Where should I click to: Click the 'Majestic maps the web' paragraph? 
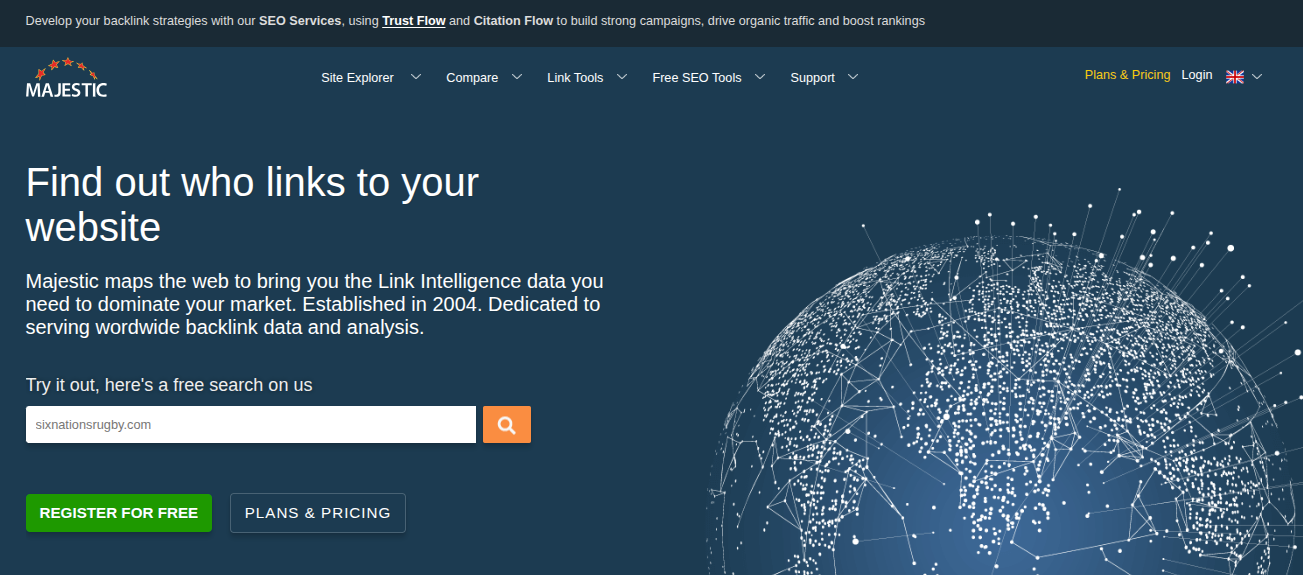[315, 304]
